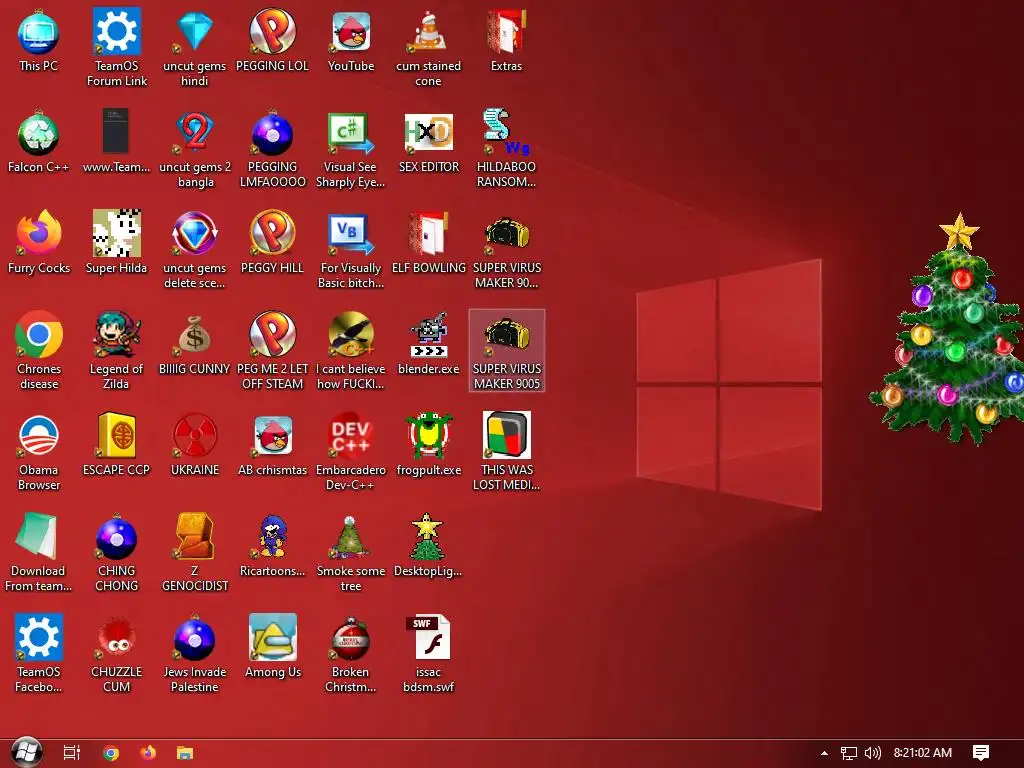The height and width of the screenshot is (768, 1024).
Task: Open Task View from the taskbar
Action: (71, 753)
